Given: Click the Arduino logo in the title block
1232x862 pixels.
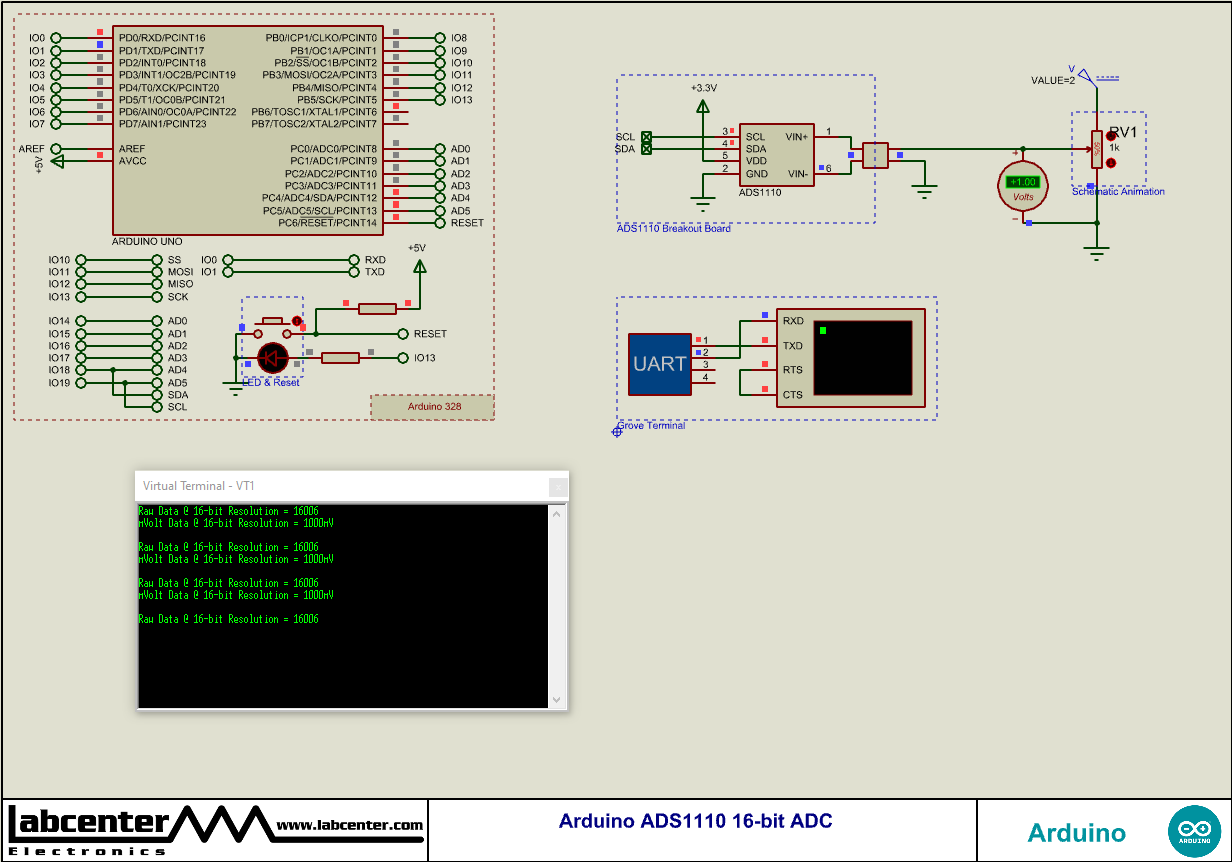Looking at the screenshot, I should [1196, 830].
